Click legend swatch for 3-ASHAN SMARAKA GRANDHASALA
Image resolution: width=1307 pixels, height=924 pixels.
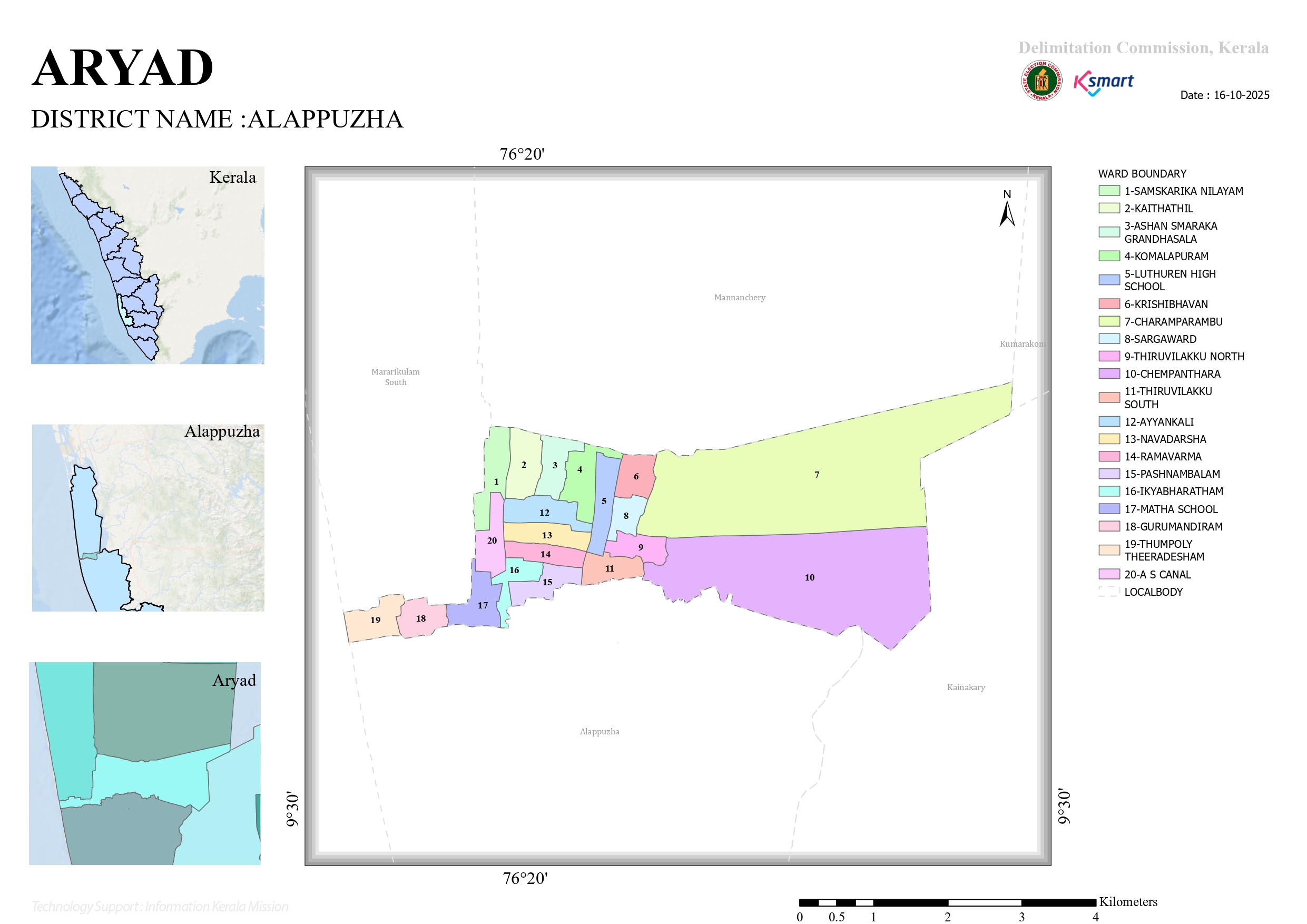[1109, 232]
